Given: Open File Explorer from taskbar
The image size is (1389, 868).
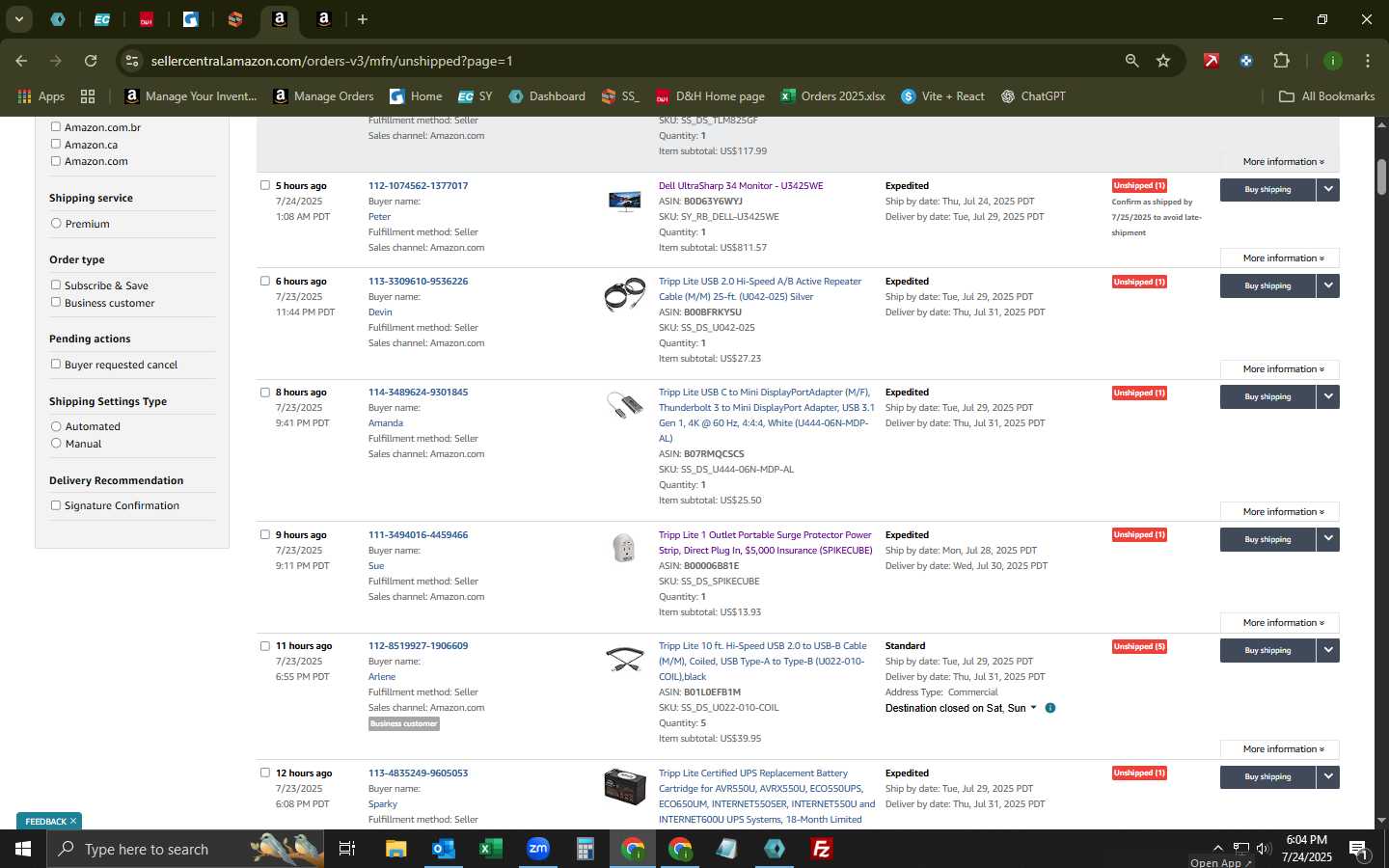Looking at the screenshot, I should point(396,849).
